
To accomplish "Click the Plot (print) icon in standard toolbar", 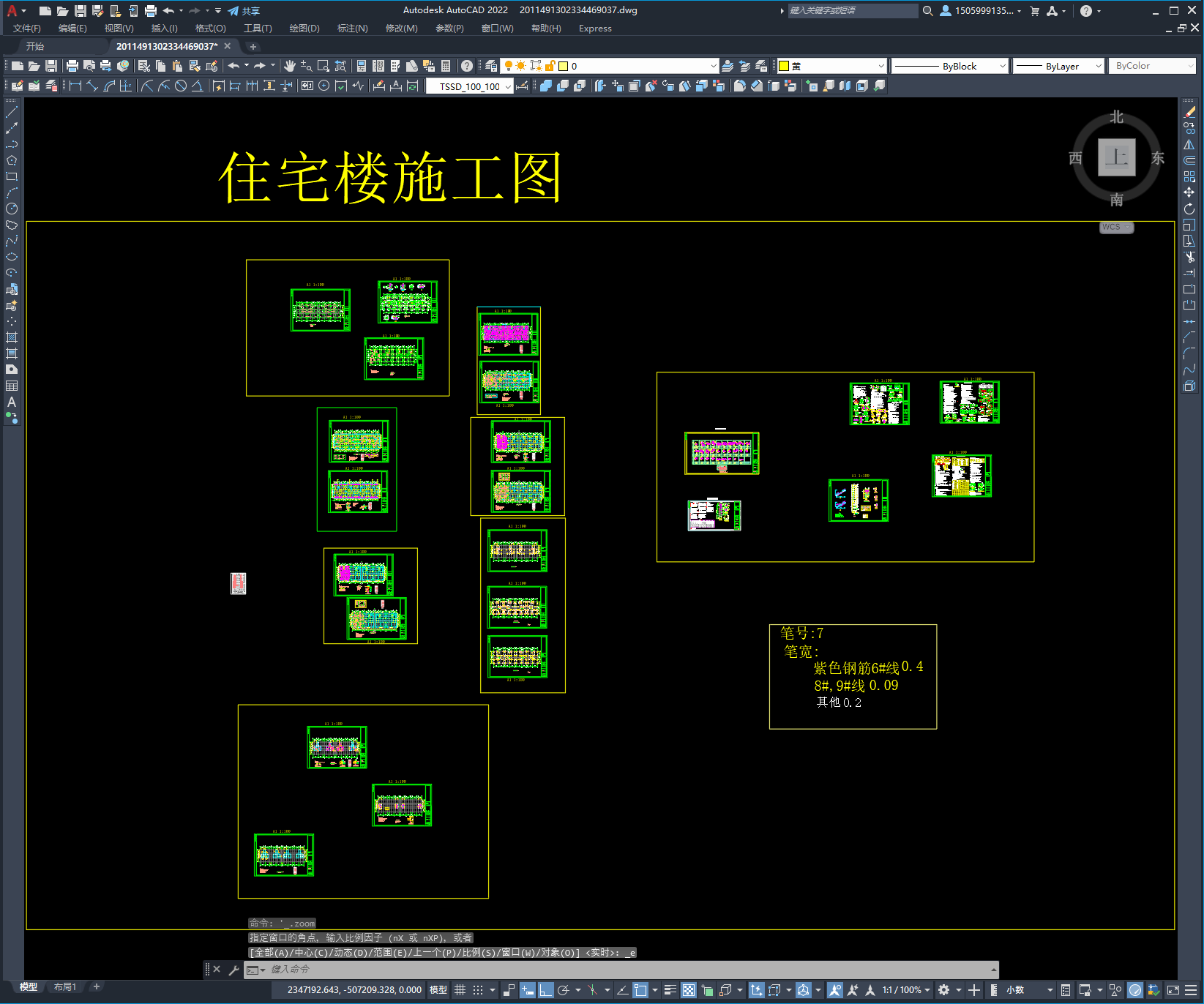I will [72, 66].
